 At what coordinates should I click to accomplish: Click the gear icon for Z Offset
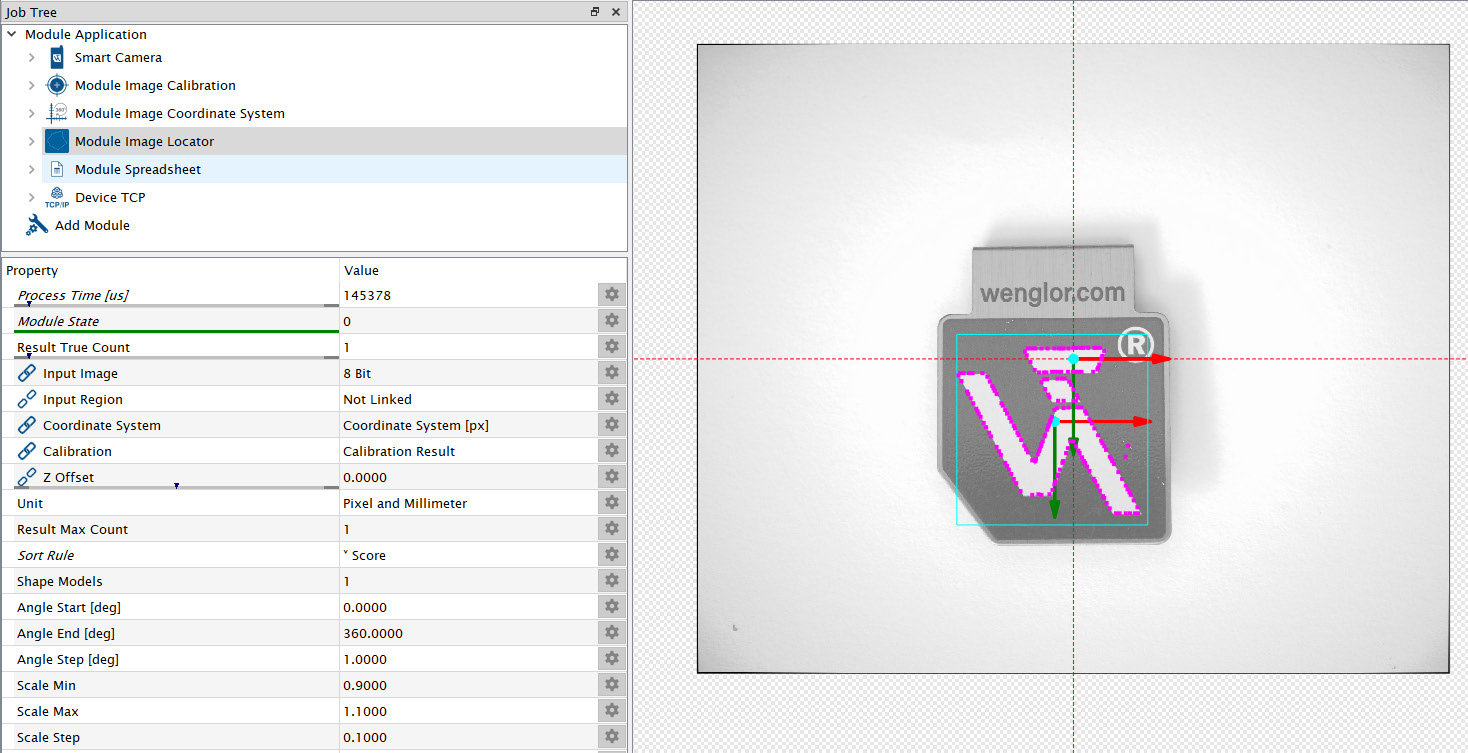point(612,477)
